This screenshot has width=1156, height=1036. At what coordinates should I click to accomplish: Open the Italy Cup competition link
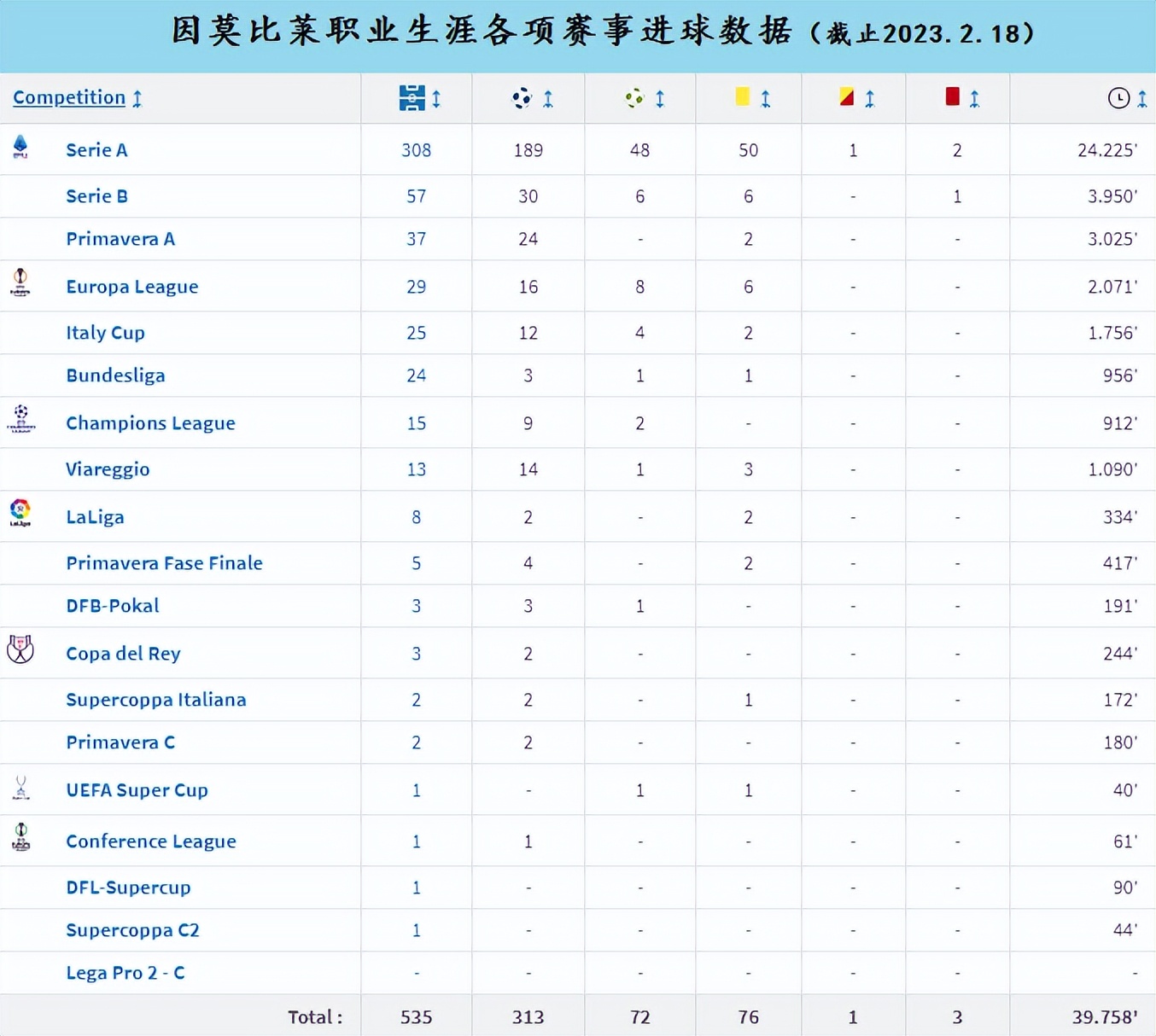[105, 333]
